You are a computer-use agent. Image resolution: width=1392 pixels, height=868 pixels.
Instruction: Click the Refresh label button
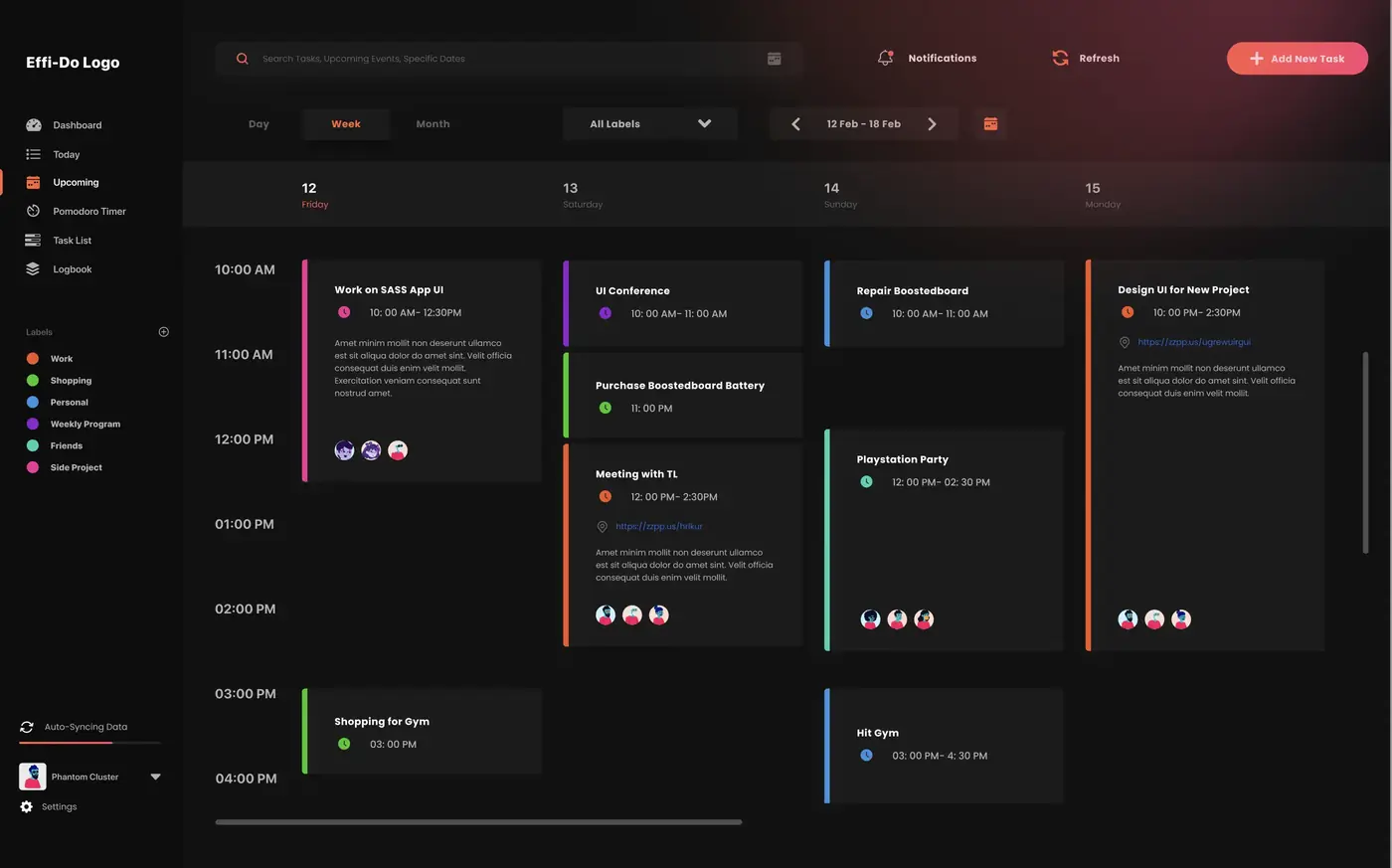coord(1100,58)
